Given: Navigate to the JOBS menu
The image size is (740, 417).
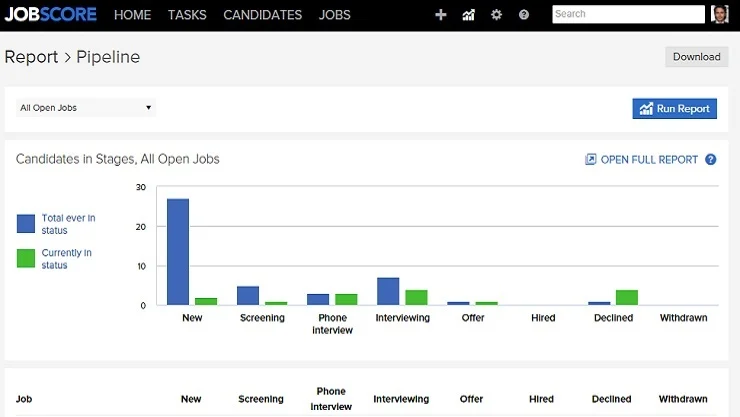Looking at the screenshot, I should pos(335,15).
